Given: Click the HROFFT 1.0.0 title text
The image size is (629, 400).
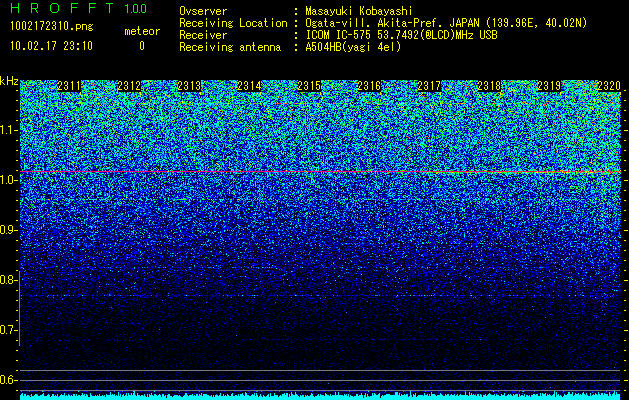Looking at the screenshot, I should [x=79, y=8].
